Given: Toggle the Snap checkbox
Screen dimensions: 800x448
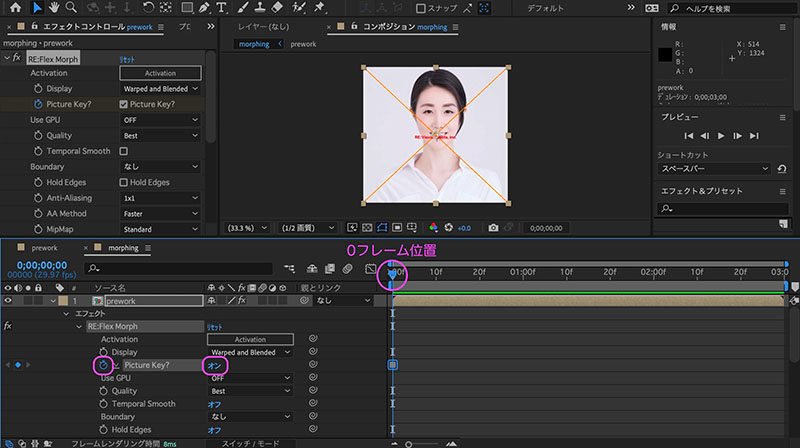Looking at the screenshot, I should (x=421, y=8).
